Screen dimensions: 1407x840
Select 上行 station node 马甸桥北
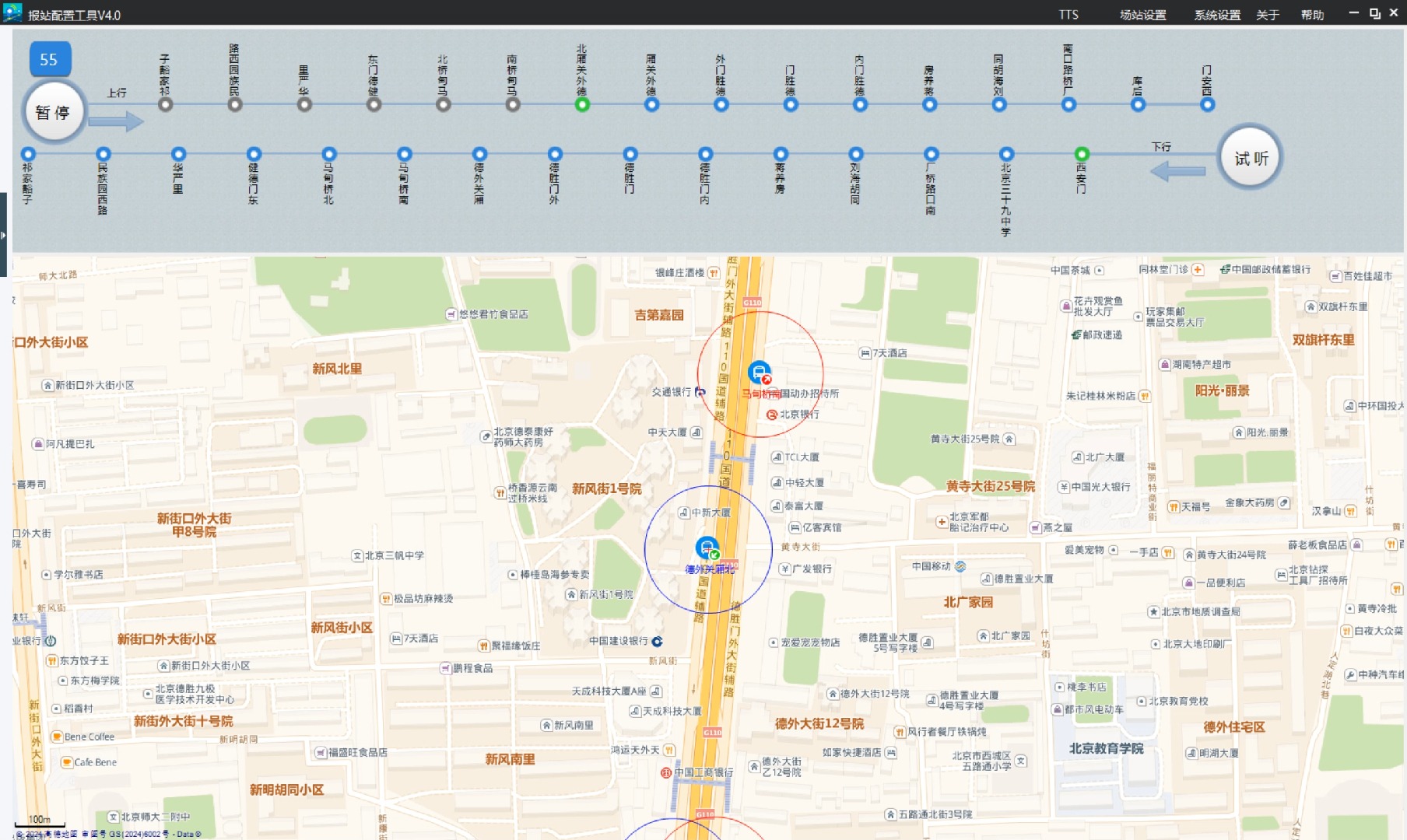443,104
